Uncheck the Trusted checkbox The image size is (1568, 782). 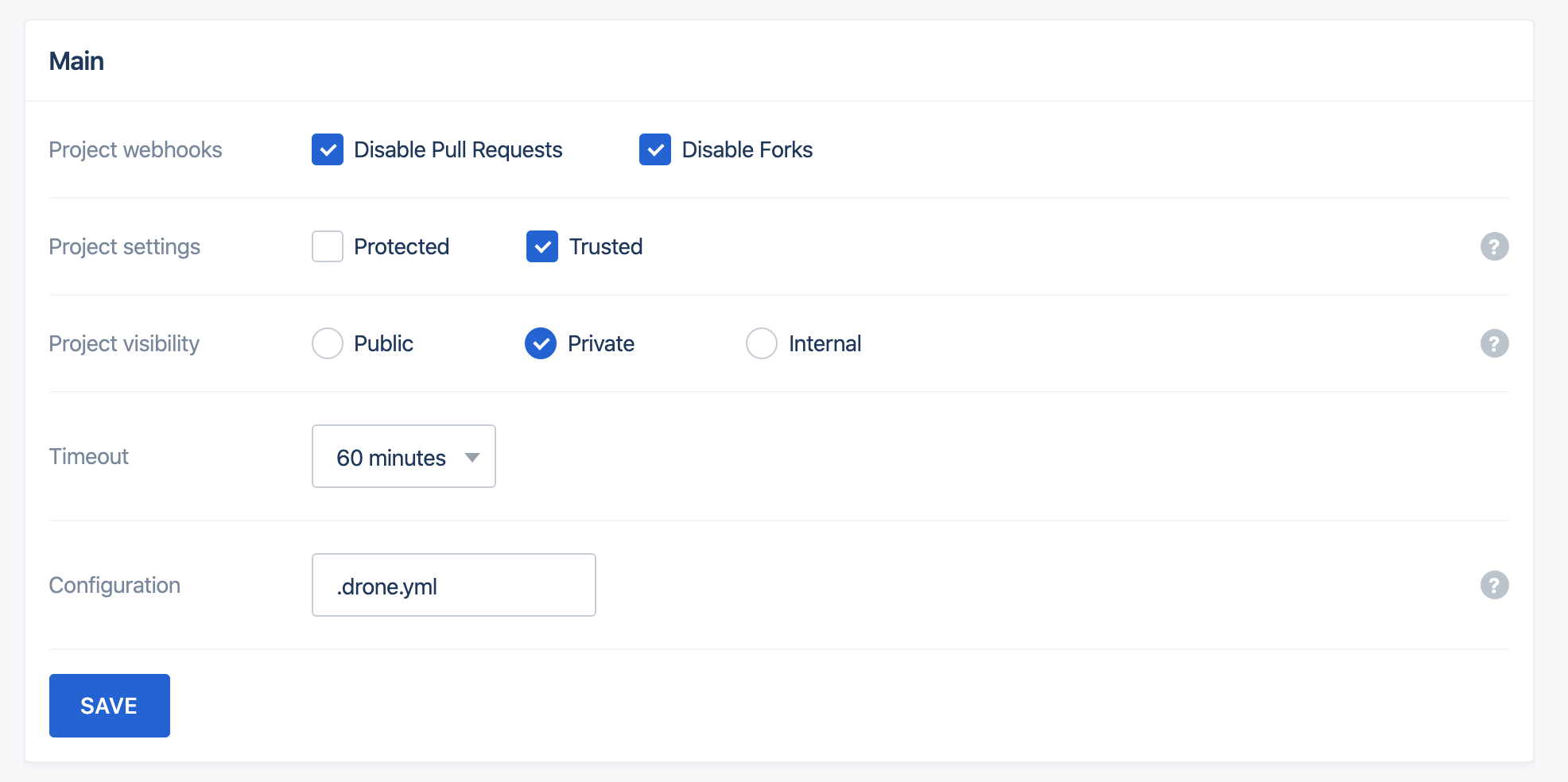(542, 246)
